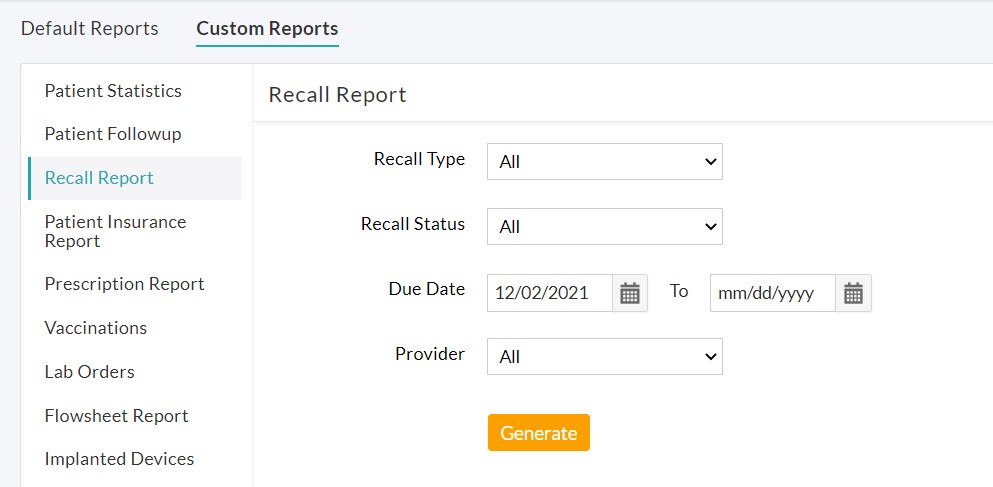Open calendar picker for Due Date start
Image resolution: width=993 pixels, height=487 pixels.
(x=629, y=293)
